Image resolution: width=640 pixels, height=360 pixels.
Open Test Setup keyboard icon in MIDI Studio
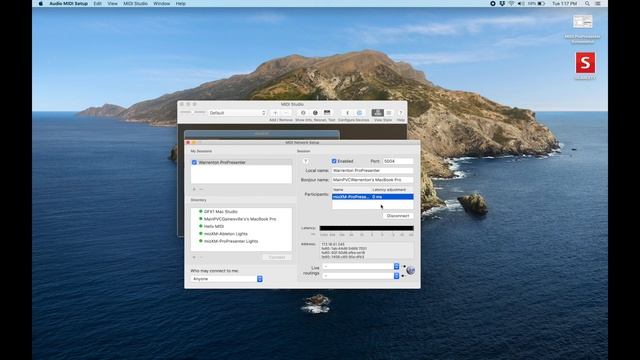(x=327, y=113)
